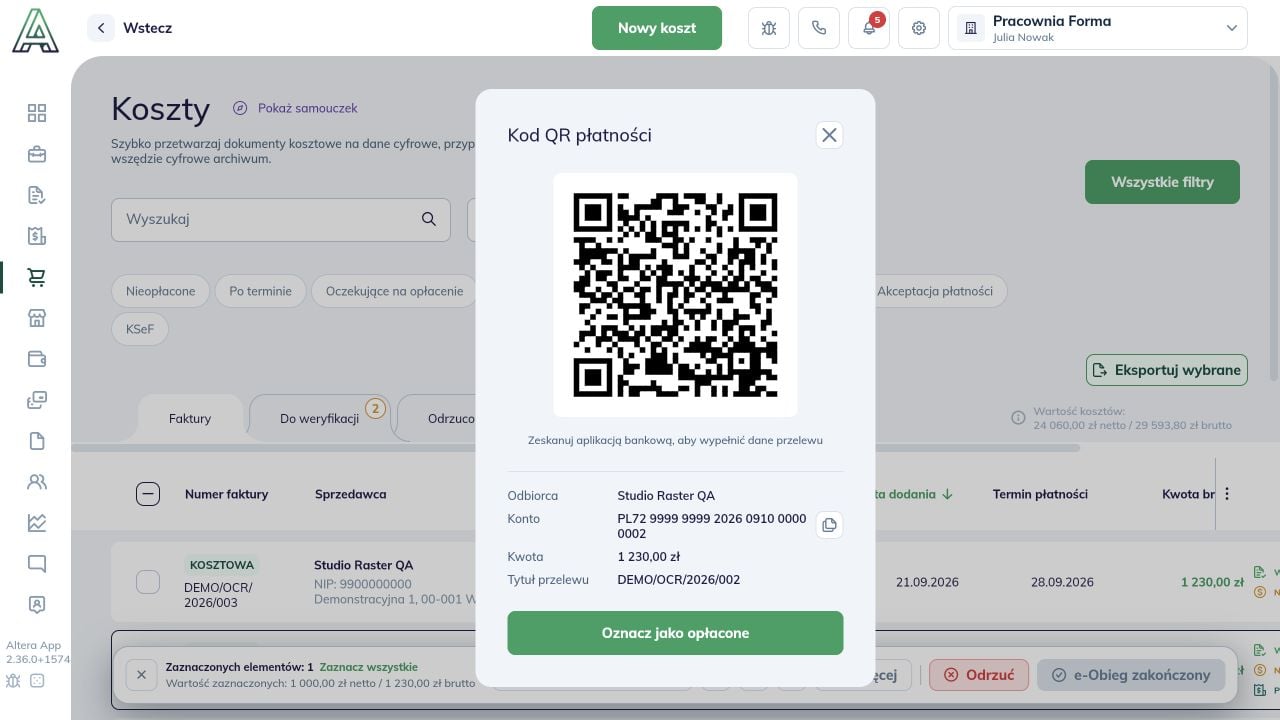Toggle the KSeF filter chip
Viewport: 1280px width, 720px height.
(x=140, y=328)
